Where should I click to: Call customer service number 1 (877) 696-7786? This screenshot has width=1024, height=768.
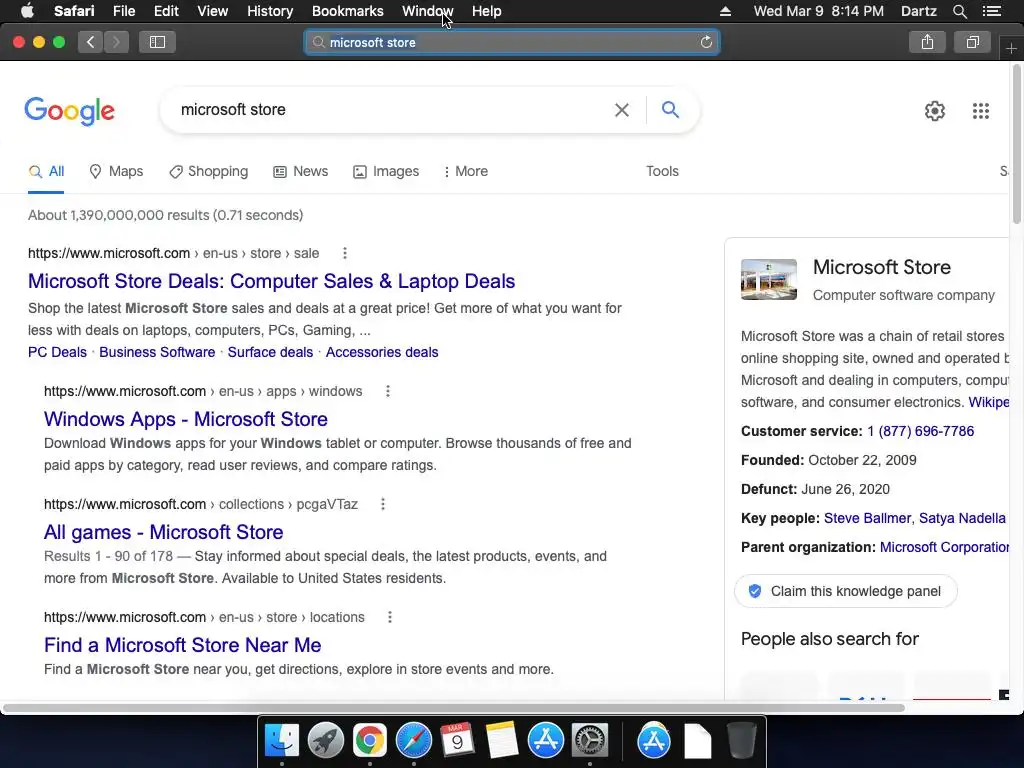920,431
